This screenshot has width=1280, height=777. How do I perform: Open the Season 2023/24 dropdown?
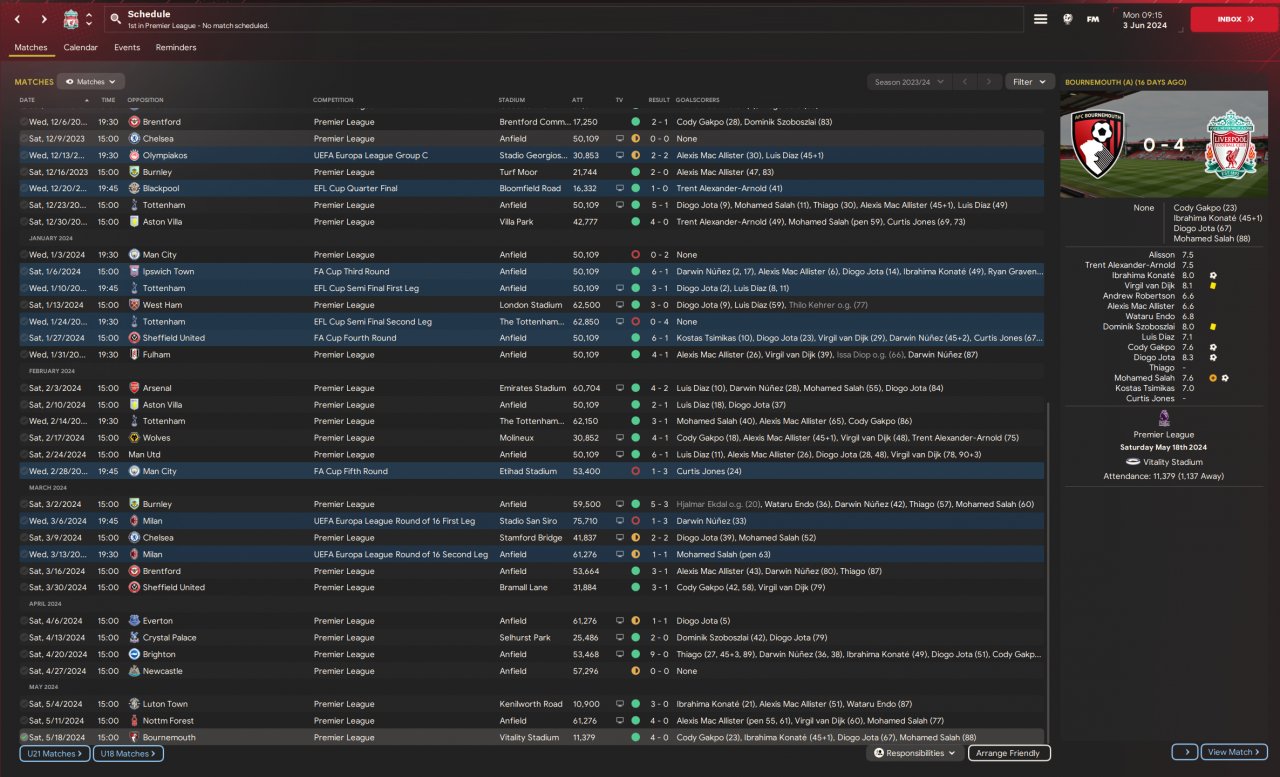[909, 82]
